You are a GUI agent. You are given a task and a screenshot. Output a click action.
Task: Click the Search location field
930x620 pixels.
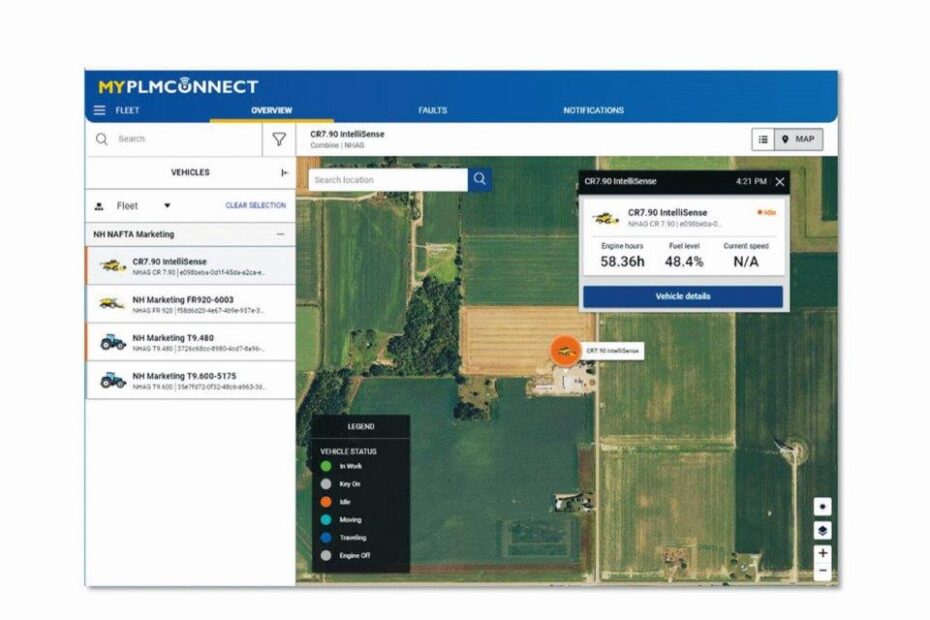pos(388,180)
